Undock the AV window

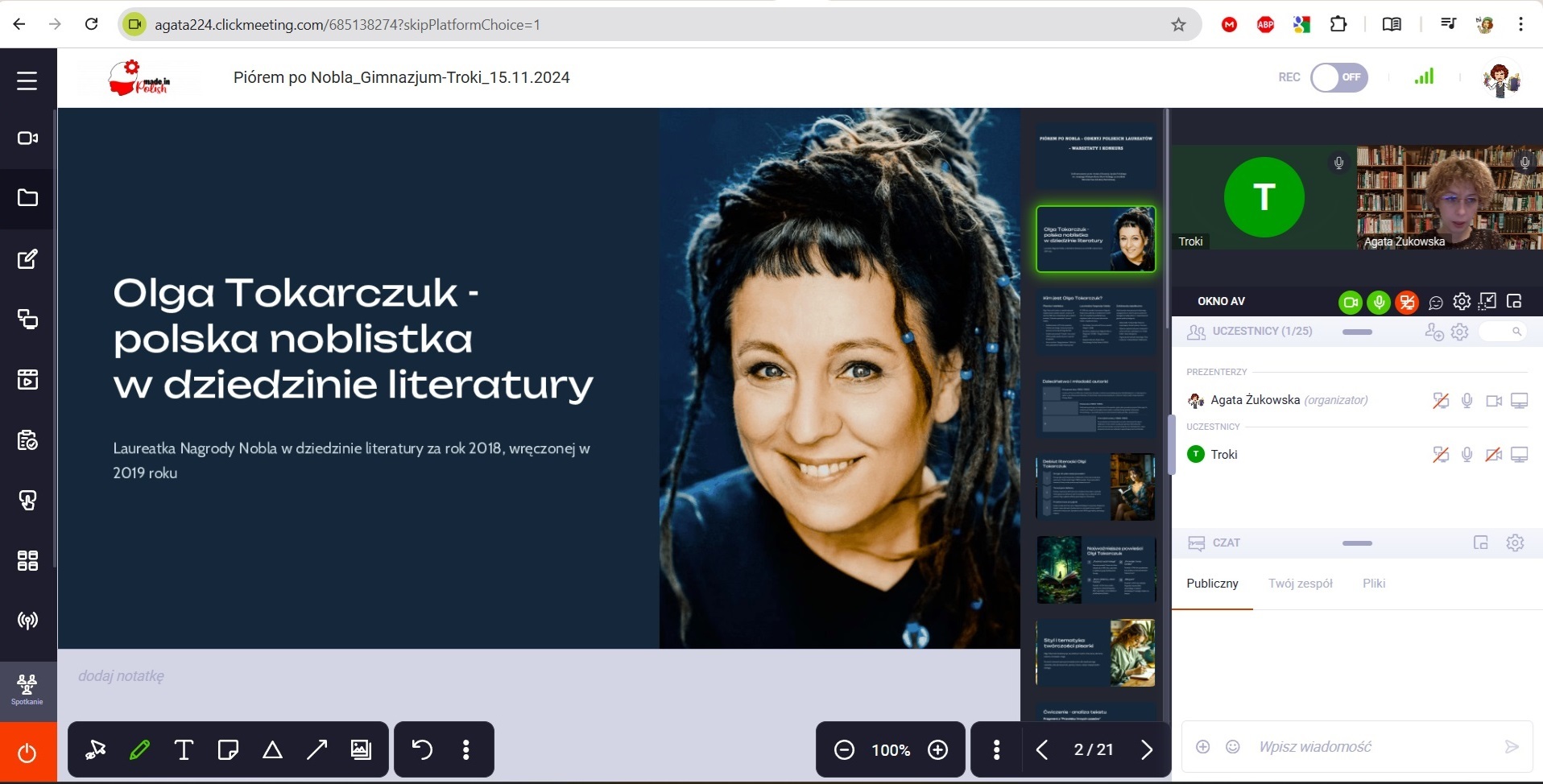pyautogui.click(x=1514, y=301)
